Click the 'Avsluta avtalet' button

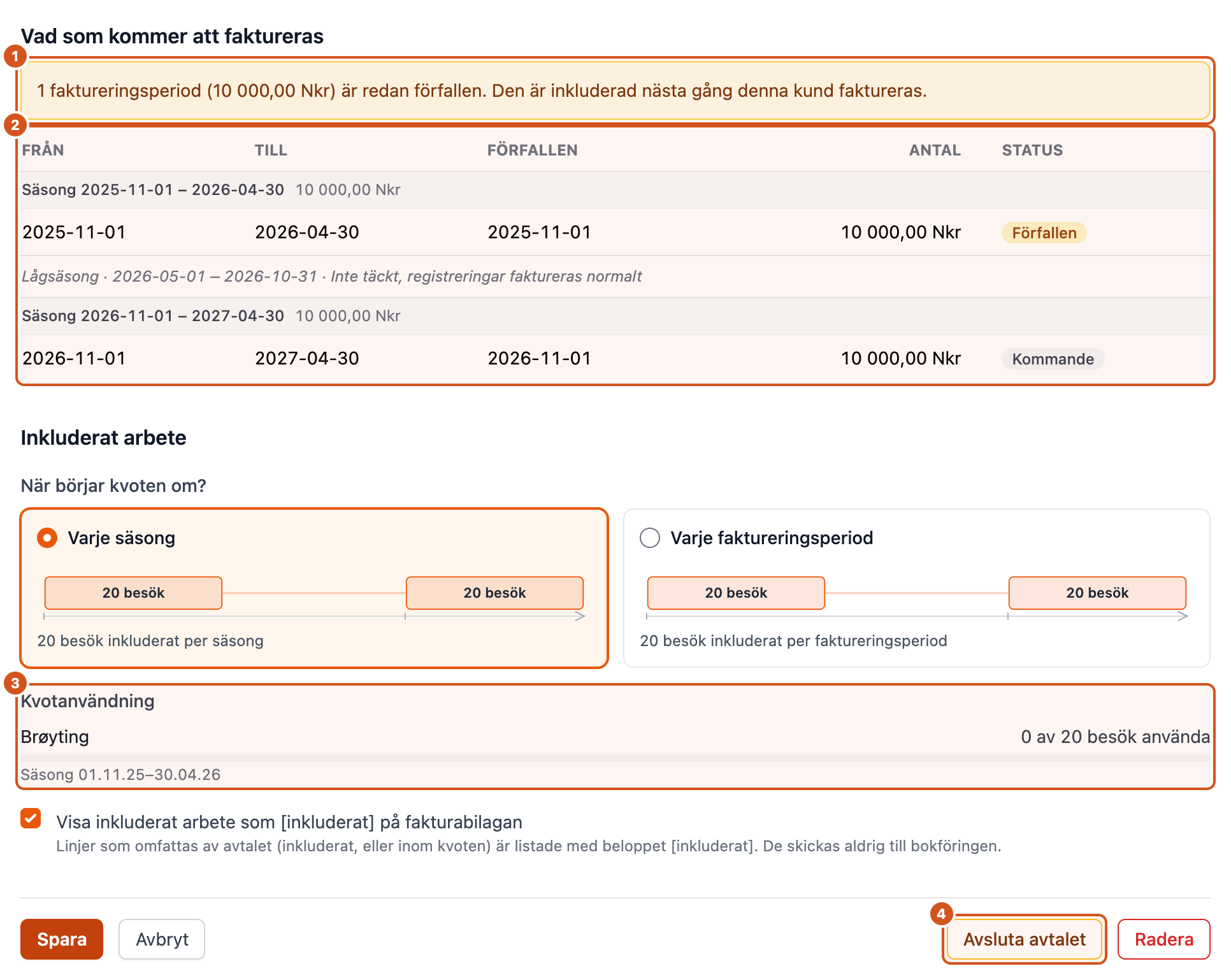pos(1024,939)
